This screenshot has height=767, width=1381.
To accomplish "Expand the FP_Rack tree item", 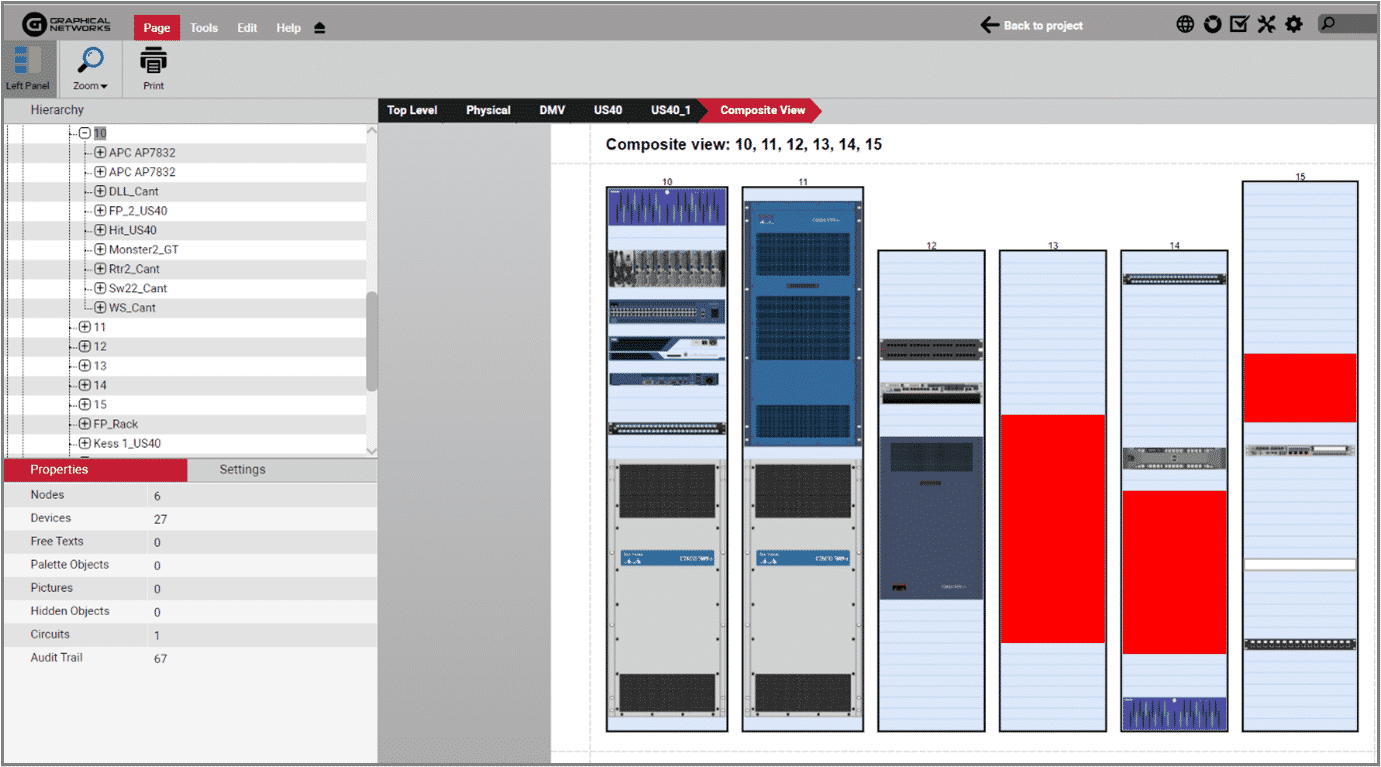I will (84, 423).
